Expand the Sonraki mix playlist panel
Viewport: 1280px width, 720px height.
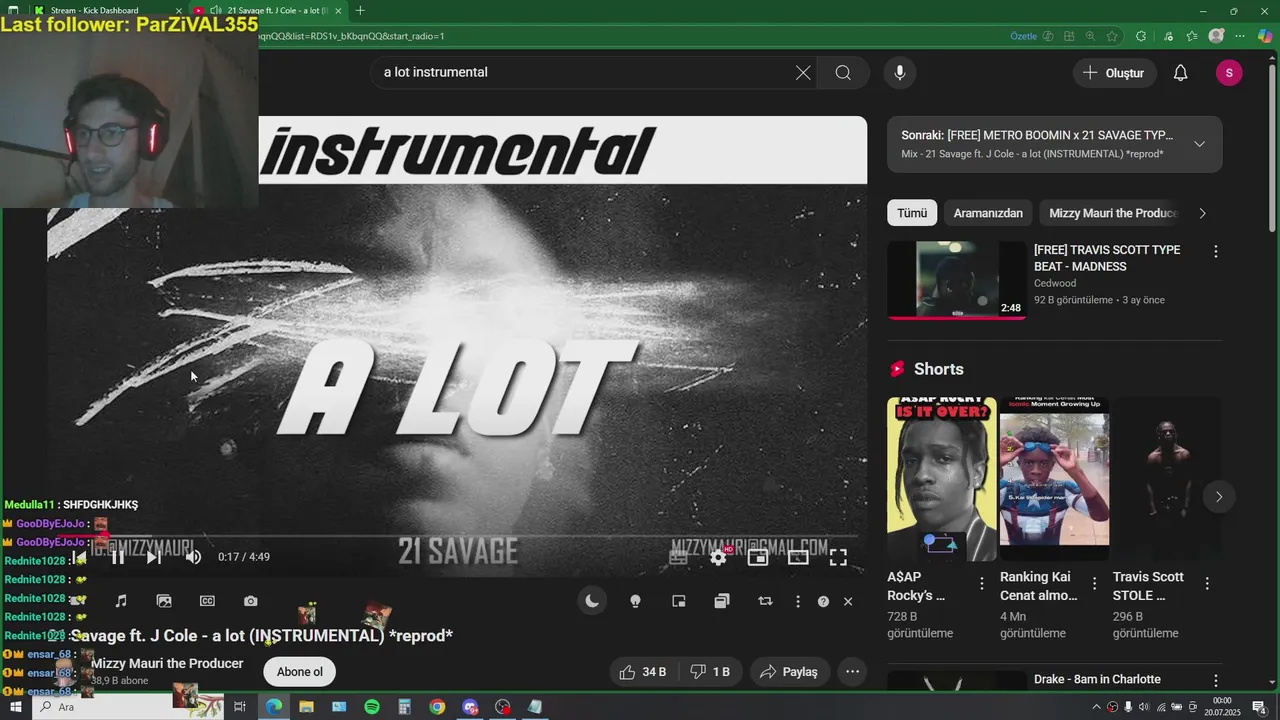coord(1199,144)
